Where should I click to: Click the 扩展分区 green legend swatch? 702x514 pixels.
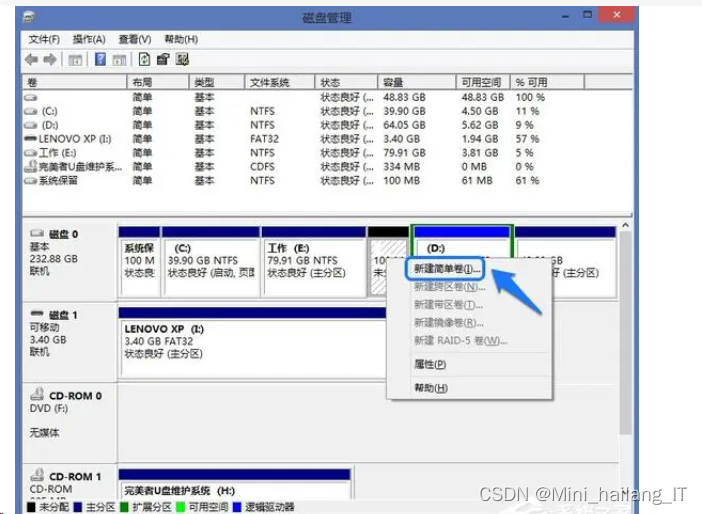click(124, 507)
